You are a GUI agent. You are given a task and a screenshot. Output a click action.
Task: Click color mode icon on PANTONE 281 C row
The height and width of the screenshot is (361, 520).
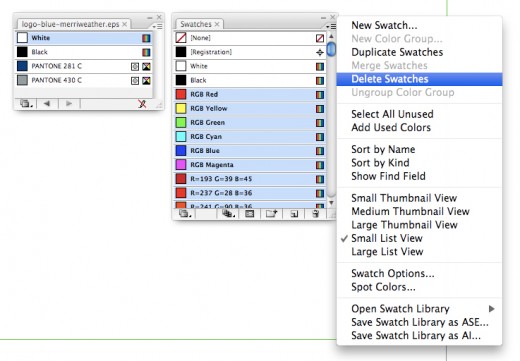146,66
